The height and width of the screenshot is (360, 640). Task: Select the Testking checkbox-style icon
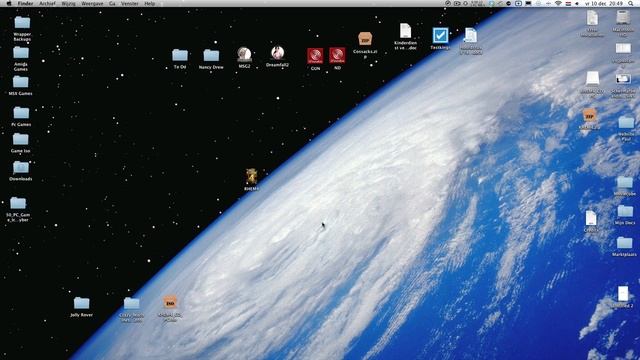point(440,36)
